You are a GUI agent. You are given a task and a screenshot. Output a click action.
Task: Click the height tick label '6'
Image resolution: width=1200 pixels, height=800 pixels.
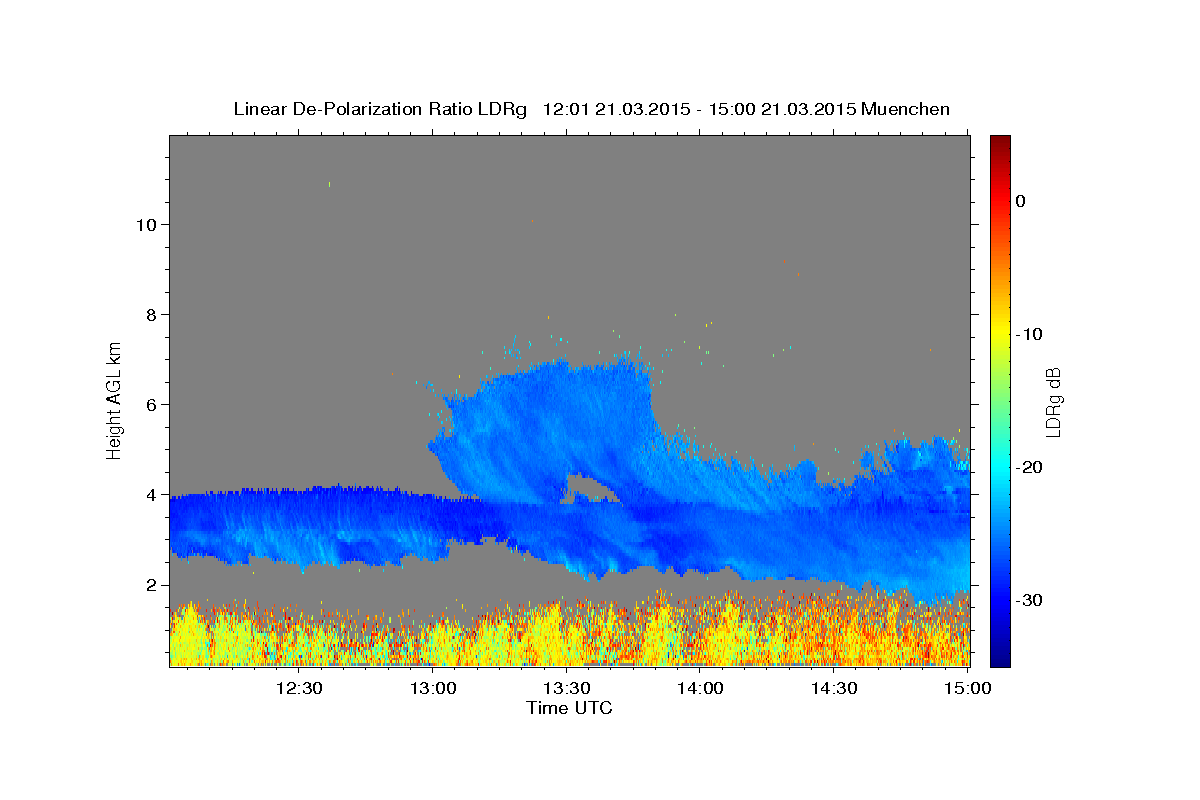[150, 404]
